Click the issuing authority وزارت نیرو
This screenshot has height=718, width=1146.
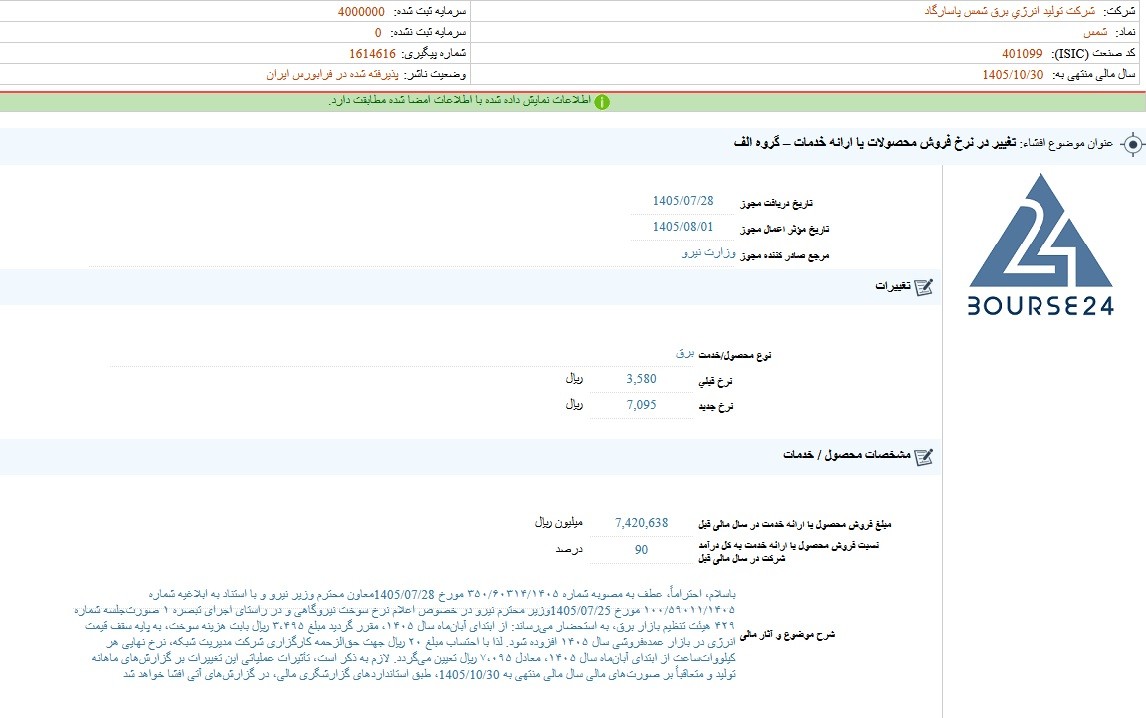click(x=709, y=252)
